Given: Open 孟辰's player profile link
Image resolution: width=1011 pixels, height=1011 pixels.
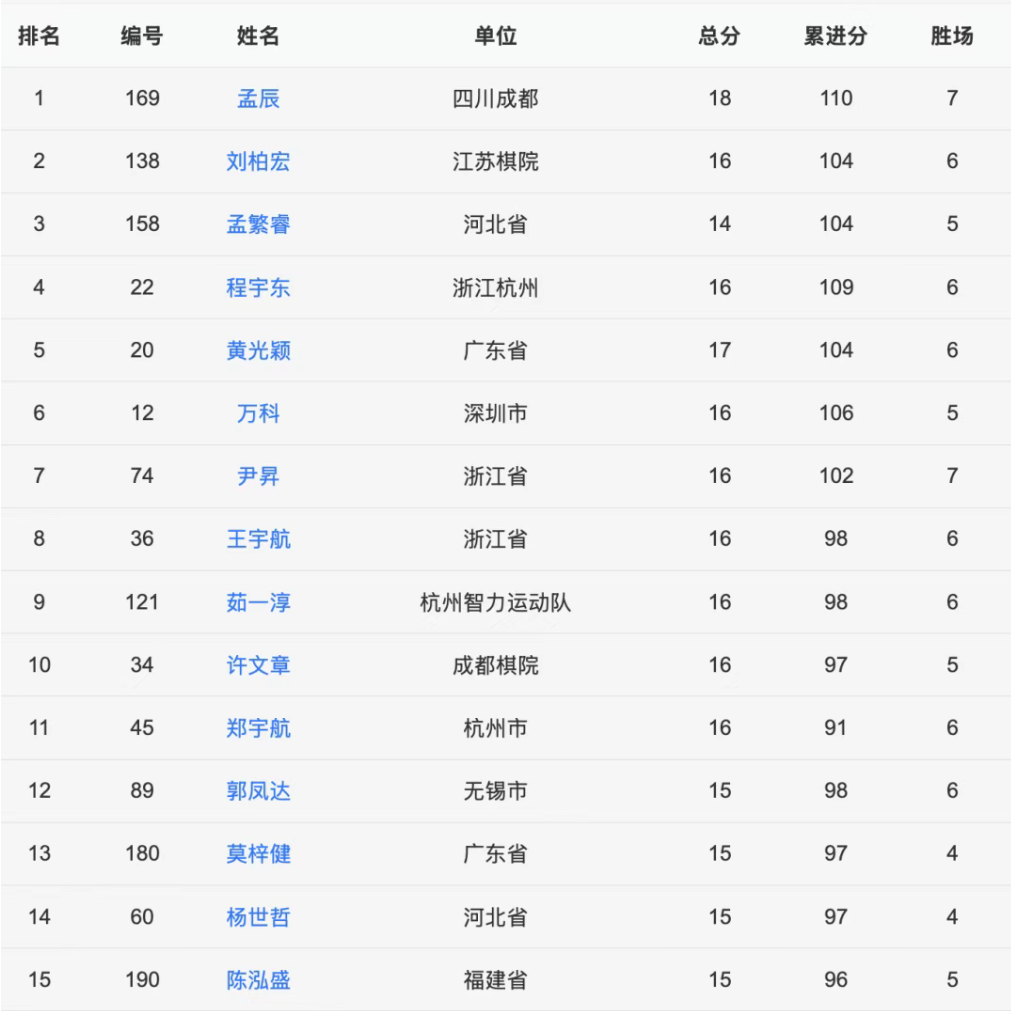Looking at the screenshot, I should click(x=258, y=99).
